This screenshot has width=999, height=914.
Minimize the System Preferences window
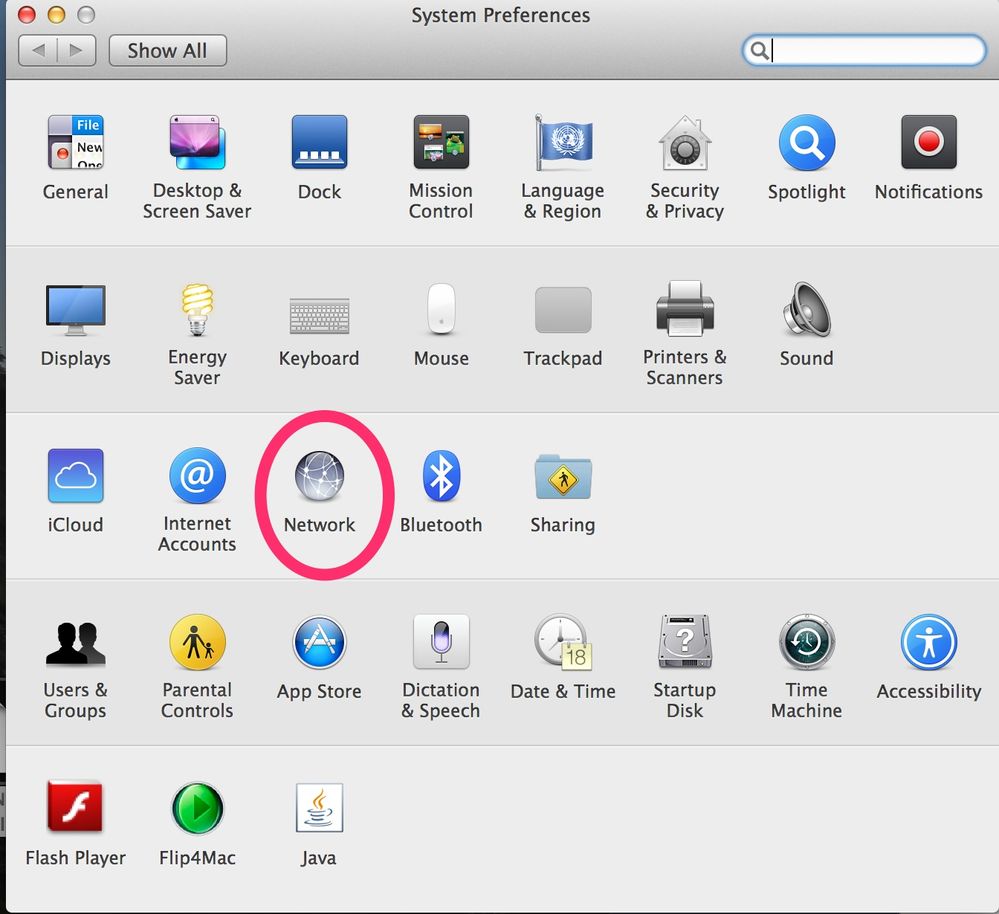pos(56,15)
